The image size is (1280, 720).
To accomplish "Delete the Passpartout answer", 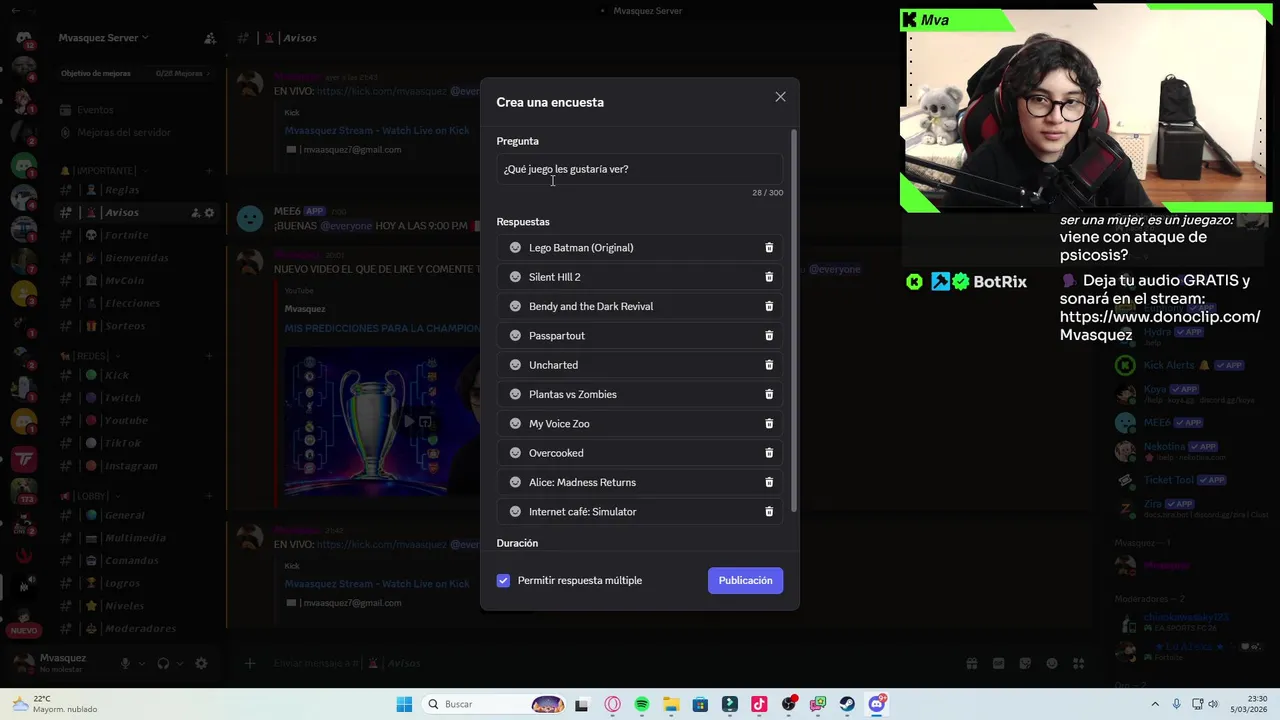I will pyautogui.click(x=769, y=336).
